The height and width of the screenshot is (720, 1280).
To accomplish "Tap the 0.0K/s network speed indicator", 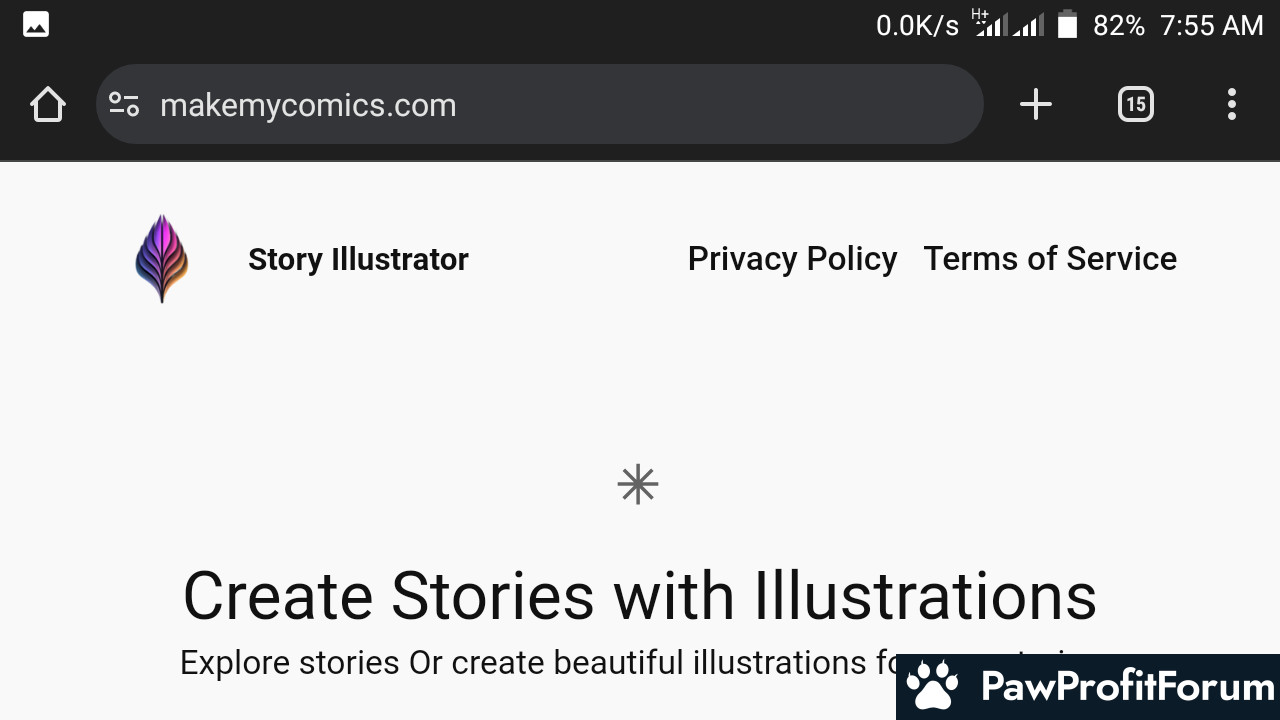I will coord(917,25).
